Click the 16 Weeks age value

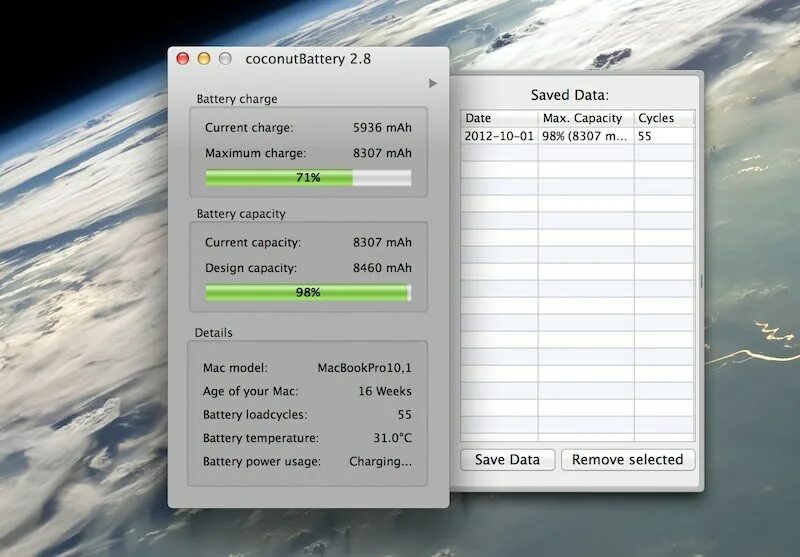tap(385, 391)
